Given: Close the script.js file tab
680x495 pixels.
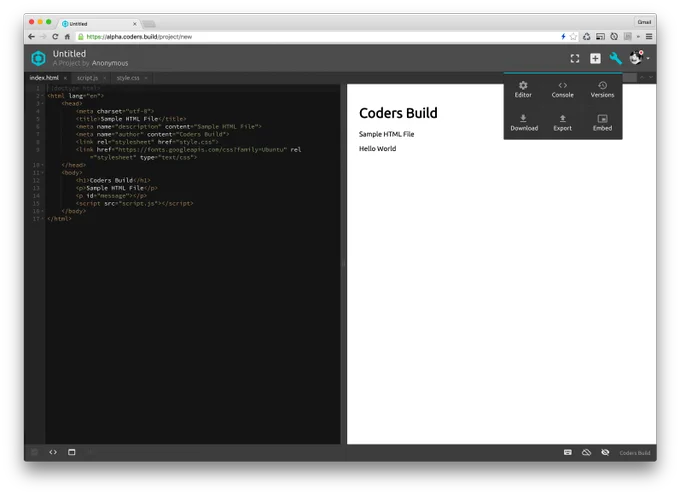Looking at the screenshot, I should point(105,78).
